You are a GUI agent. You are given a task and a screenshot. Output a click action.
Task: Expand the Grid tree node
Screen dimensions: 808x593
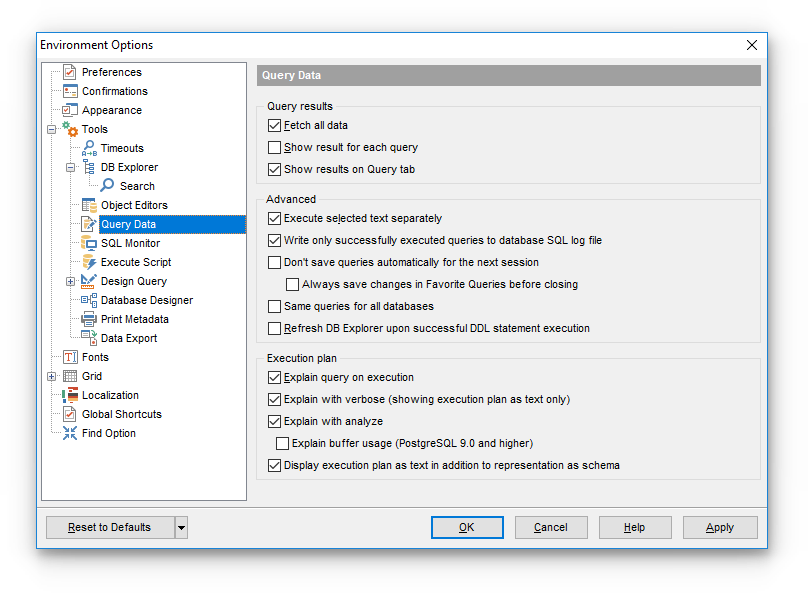52,376
